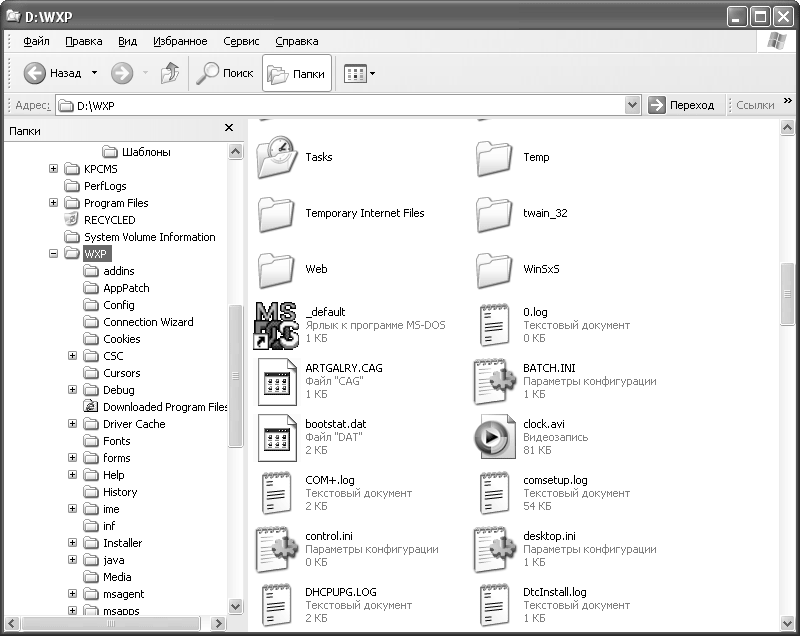Click the Переход go button
This screenshot has width=800, height=636.
(682, 105)
